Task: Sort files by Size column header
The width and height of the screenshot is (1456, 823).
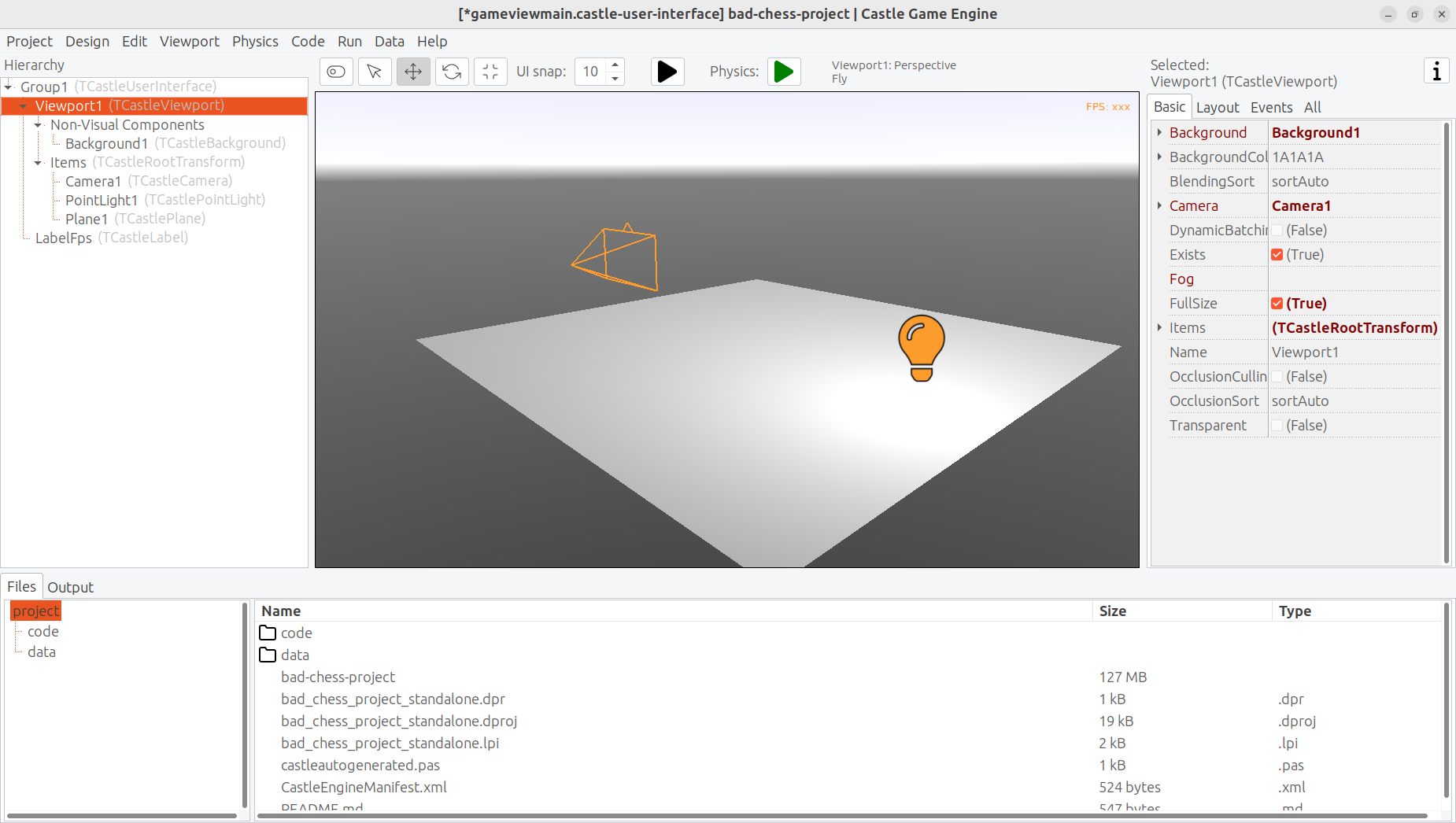Action: (x=1181, y=611)
